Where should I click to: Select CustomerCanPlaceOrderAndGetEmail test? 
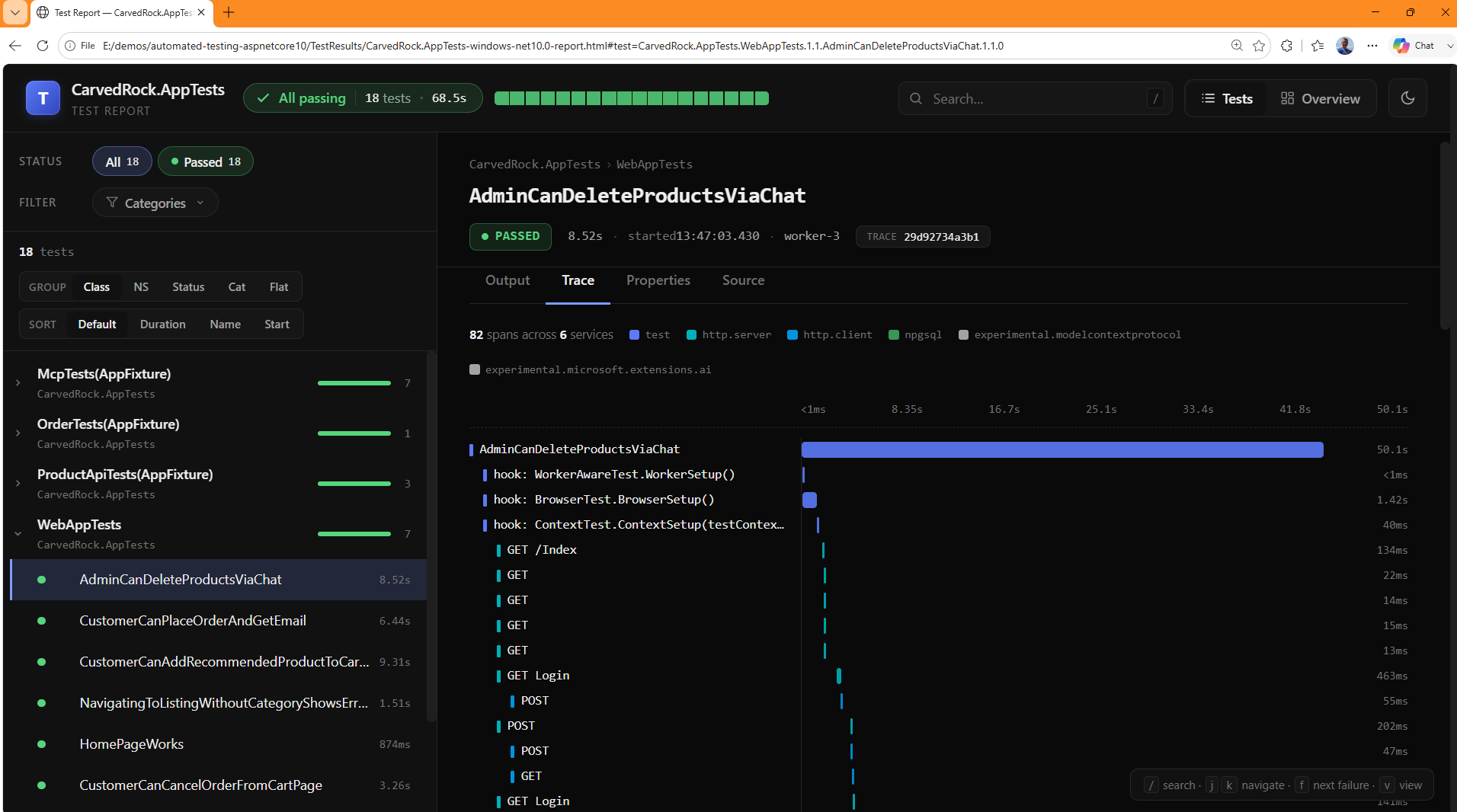click(219, 621)
